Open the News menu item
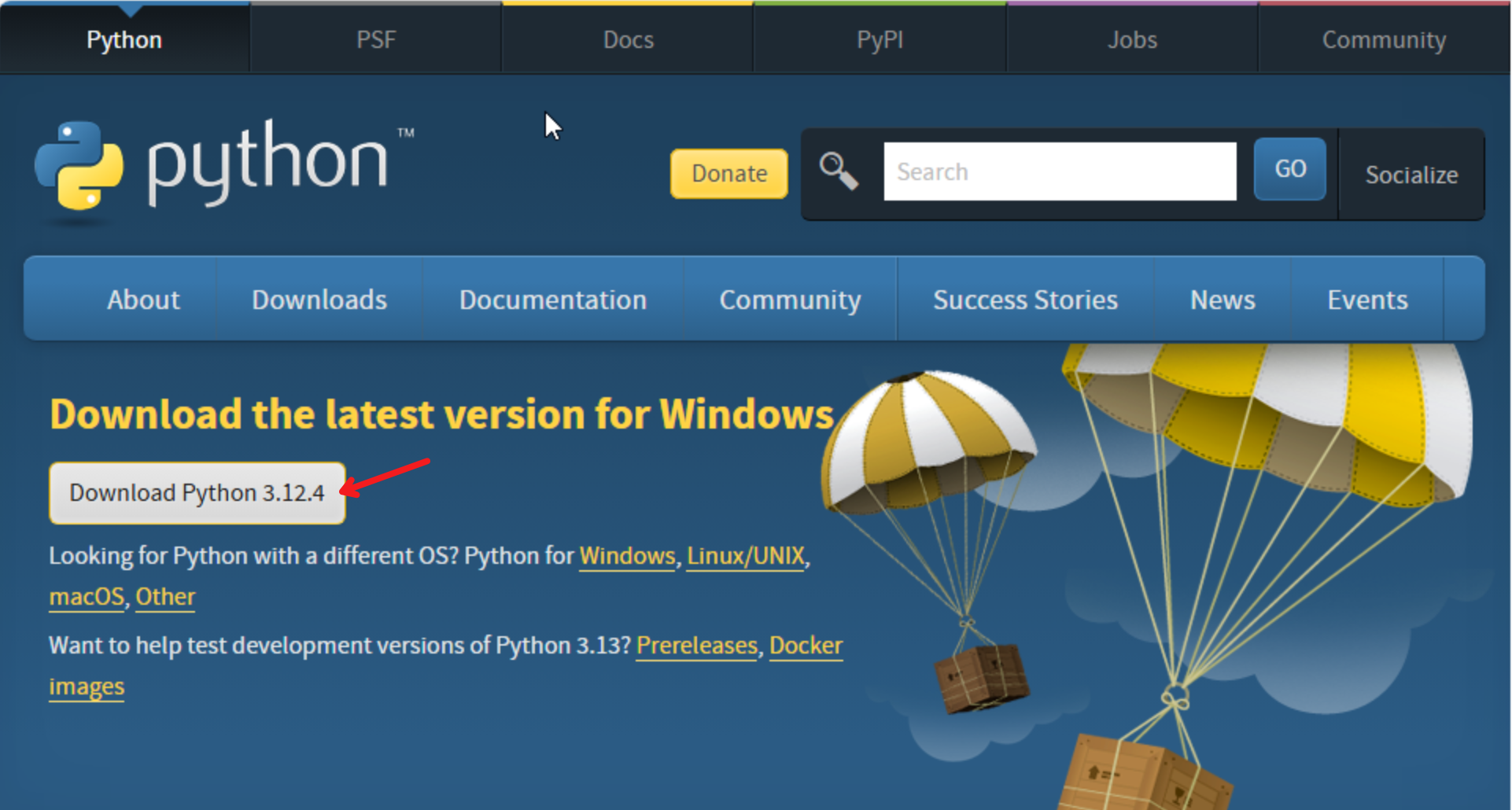1512x810 pixels. 1223,300
